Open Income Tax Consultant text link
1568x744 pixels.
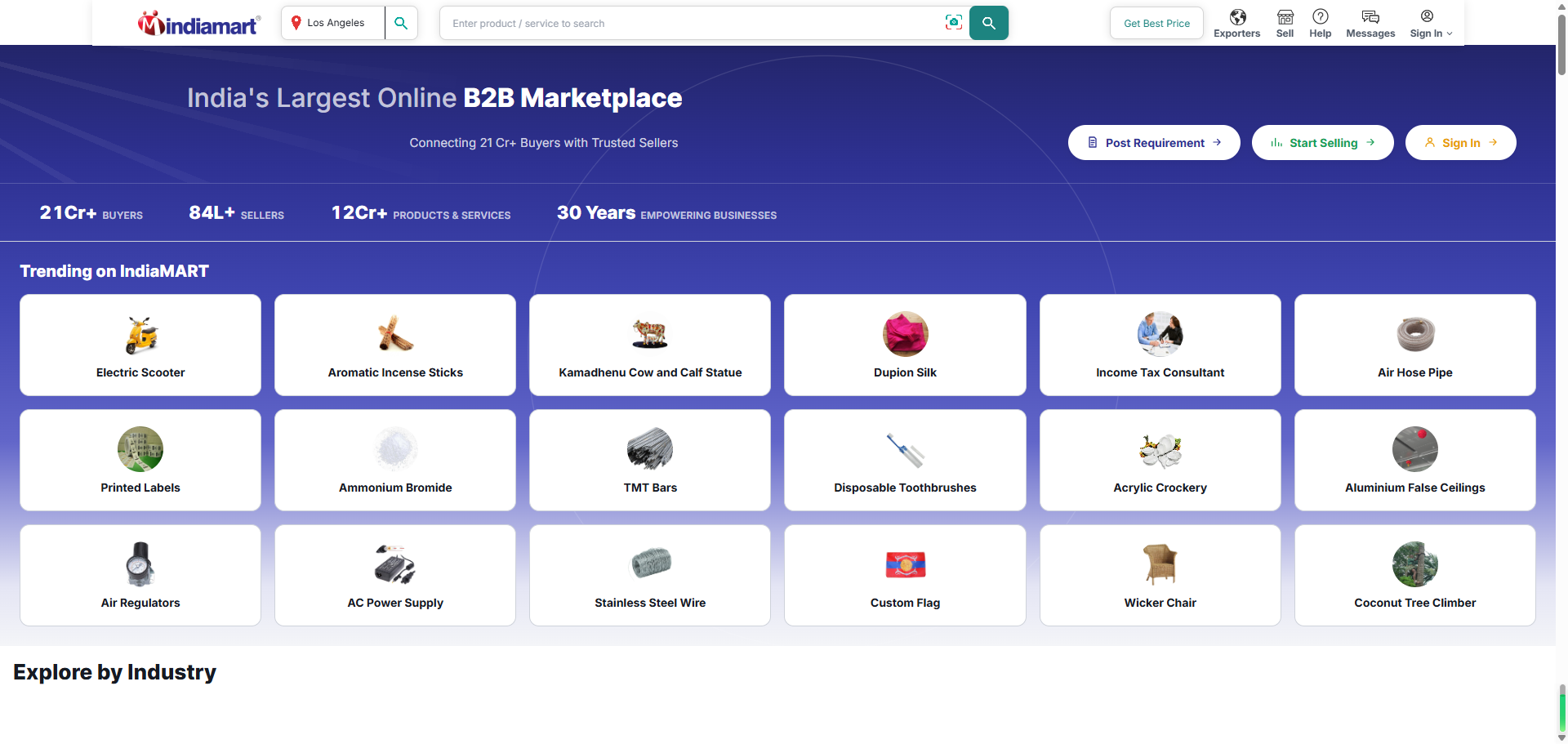tap(1160, 372)
